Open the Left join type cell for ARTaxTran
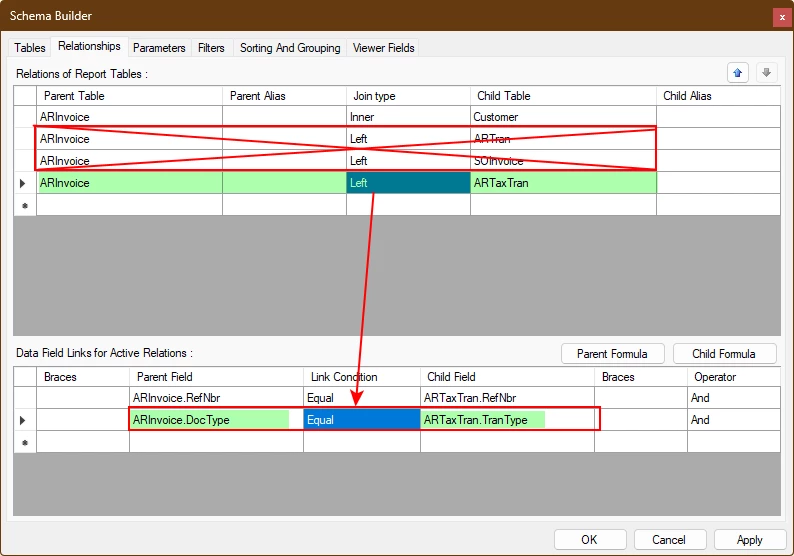Screen dimensions: 794x556 pos(408,183)
